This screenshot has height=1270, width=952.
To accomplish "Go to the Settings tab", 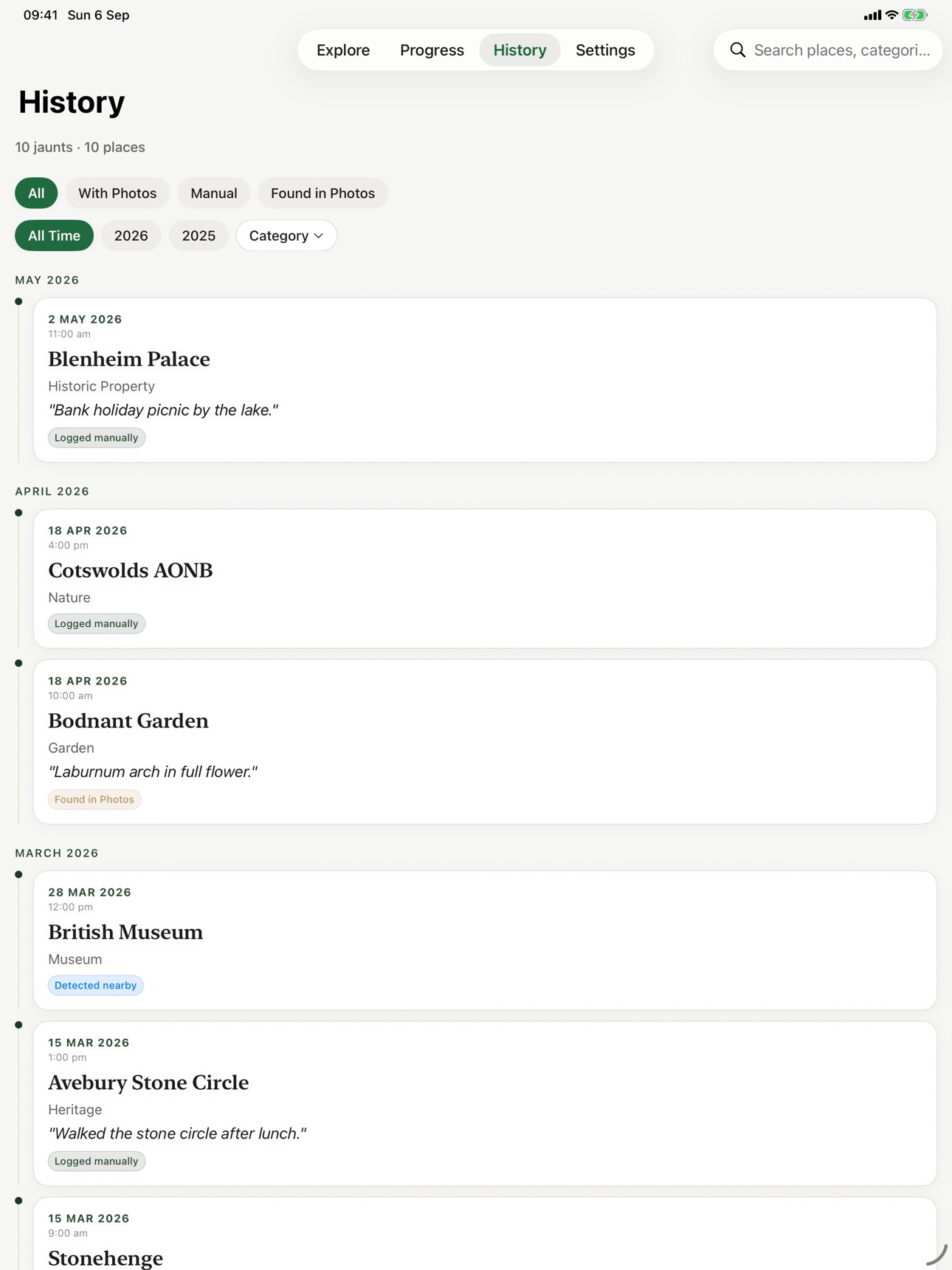I will tap(605, 50).
